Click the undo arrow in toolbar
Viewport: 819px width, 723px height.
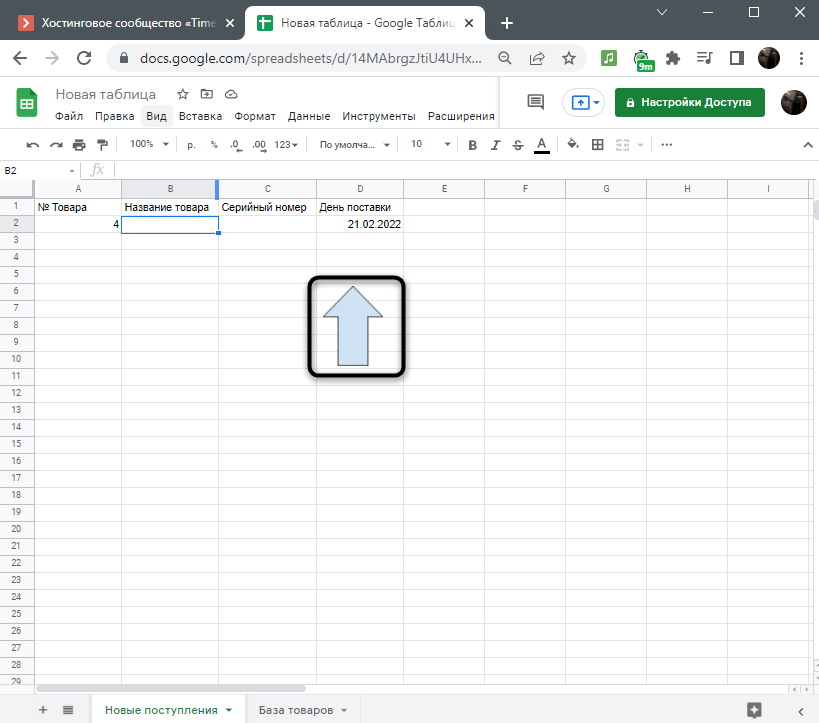click(33, 144)
